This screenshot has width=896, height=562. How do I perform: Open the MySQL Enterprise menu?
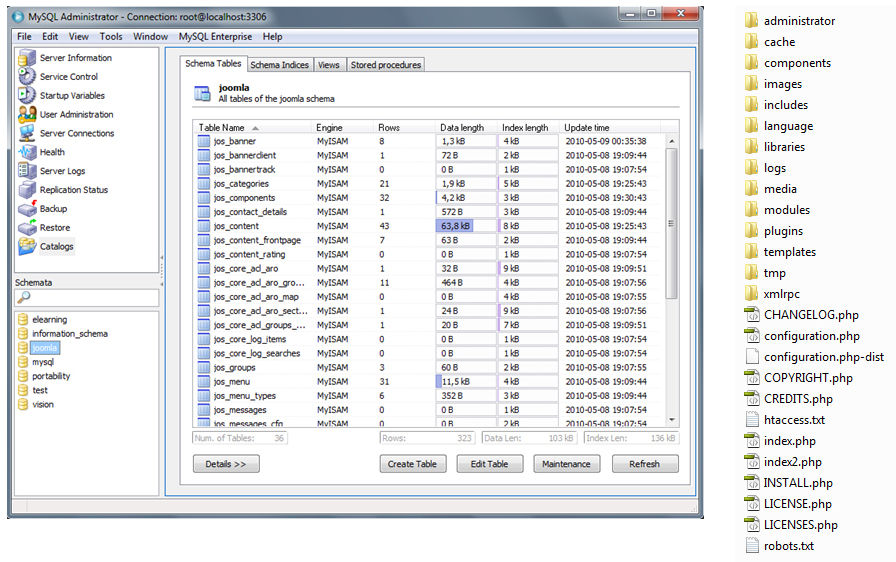coord(215,37)
